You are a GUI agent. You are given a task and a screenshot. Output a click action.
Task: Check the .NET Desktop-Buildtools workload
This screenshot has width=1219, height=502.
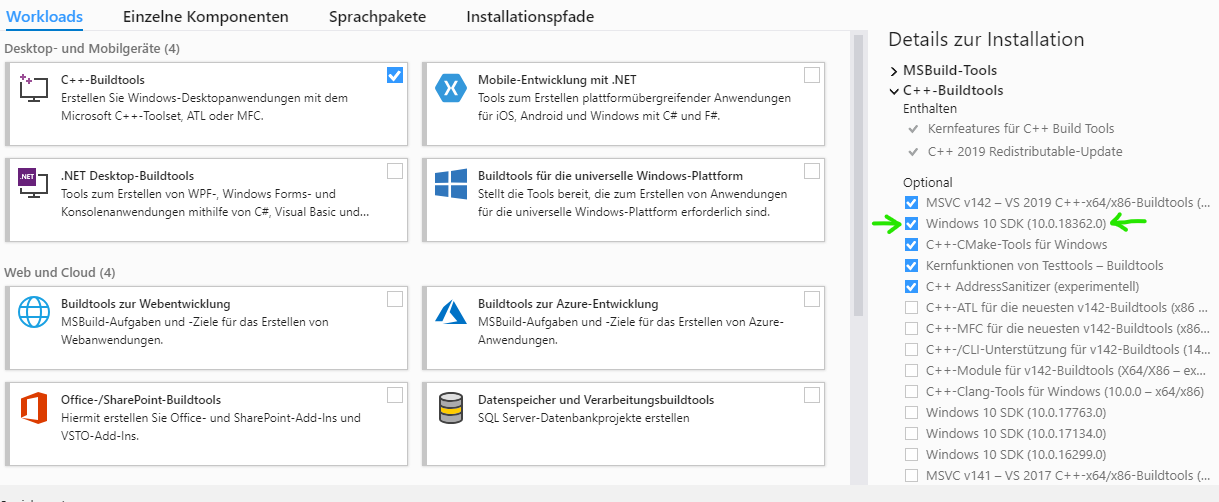tap(395, 171)
